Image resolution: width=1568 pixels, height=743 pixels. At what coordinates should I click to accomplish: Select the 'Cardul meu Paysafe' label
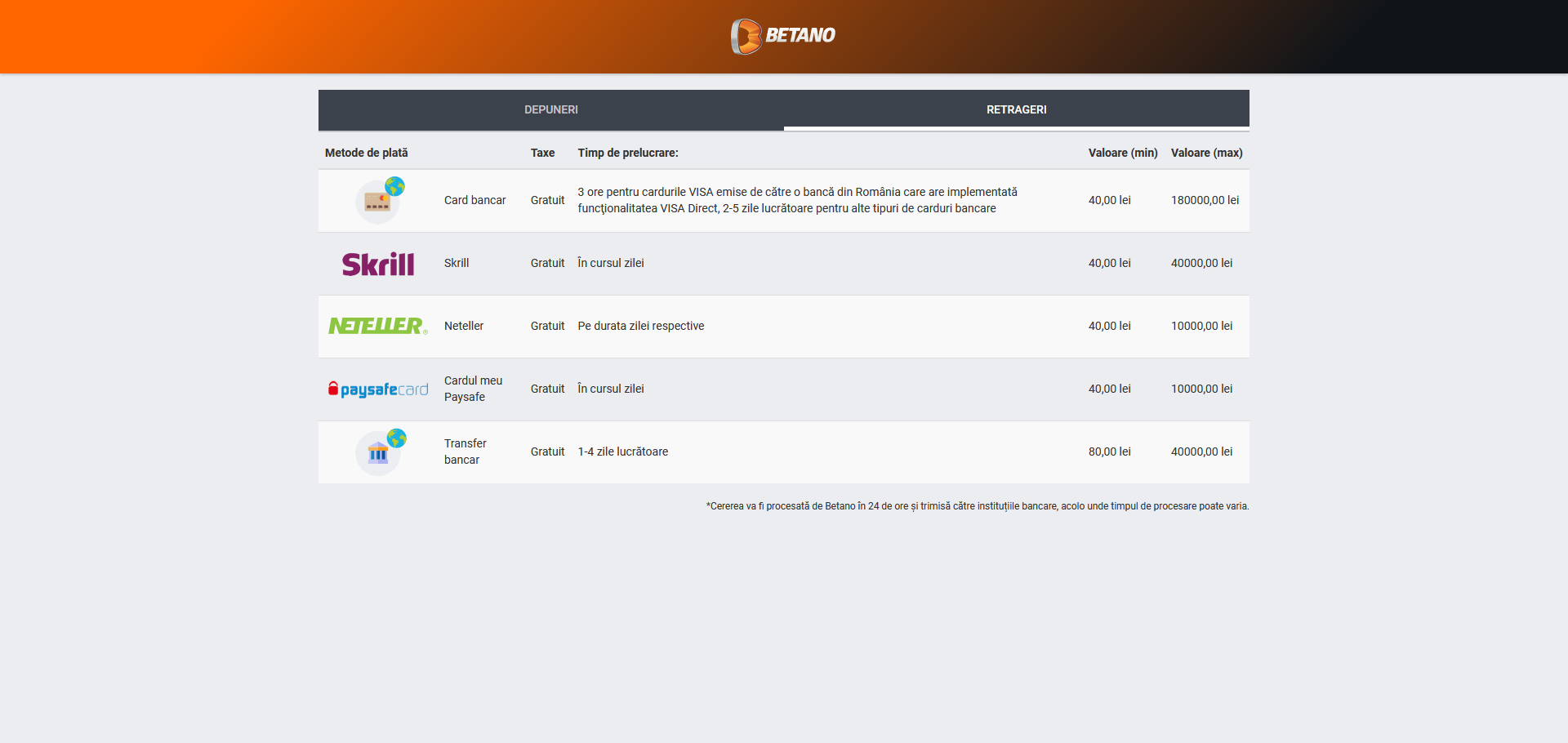[474, 389]
